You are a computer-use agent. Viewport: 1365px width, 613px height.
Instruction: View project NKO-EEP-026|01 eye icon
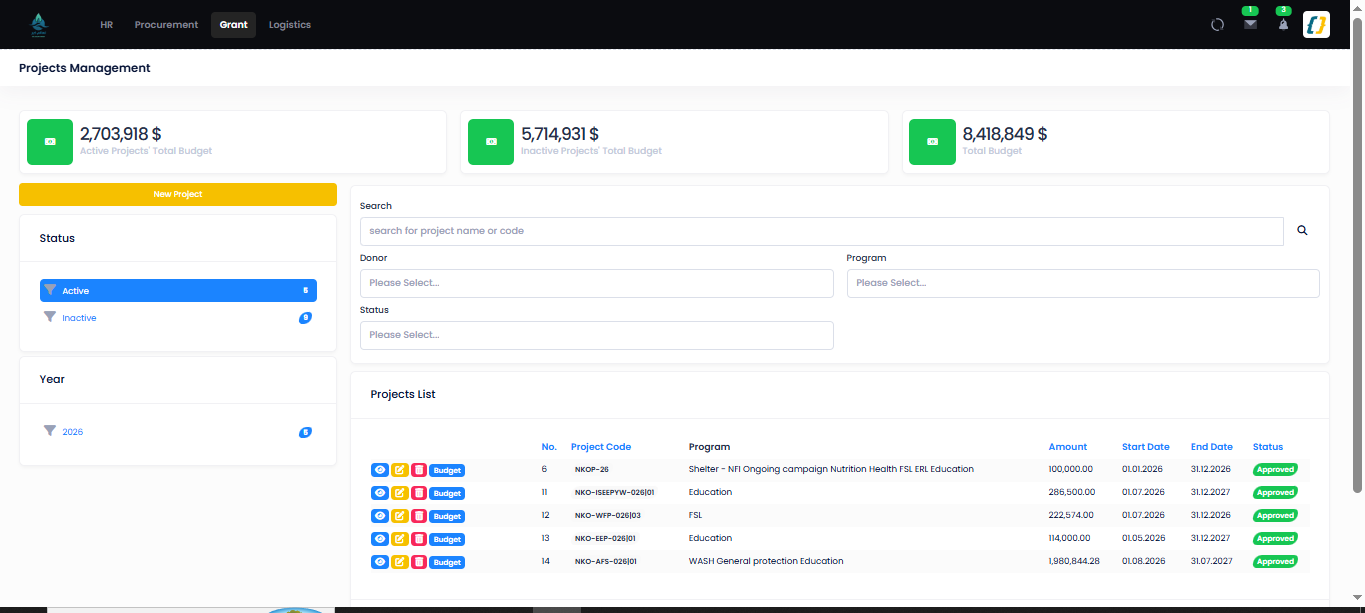pos(380,539)
